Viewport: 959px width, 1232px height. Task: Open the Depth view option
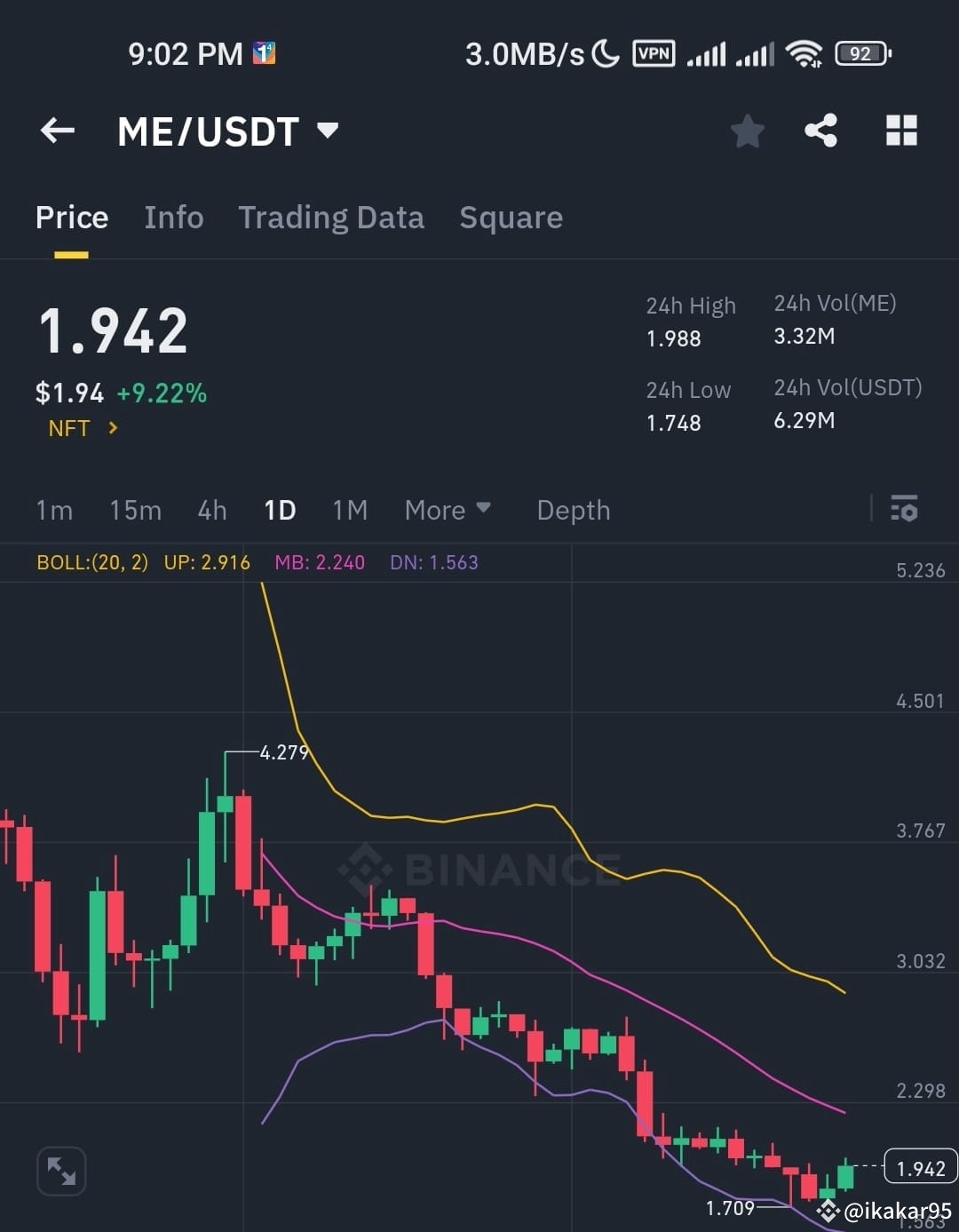(x=573, y=510)
